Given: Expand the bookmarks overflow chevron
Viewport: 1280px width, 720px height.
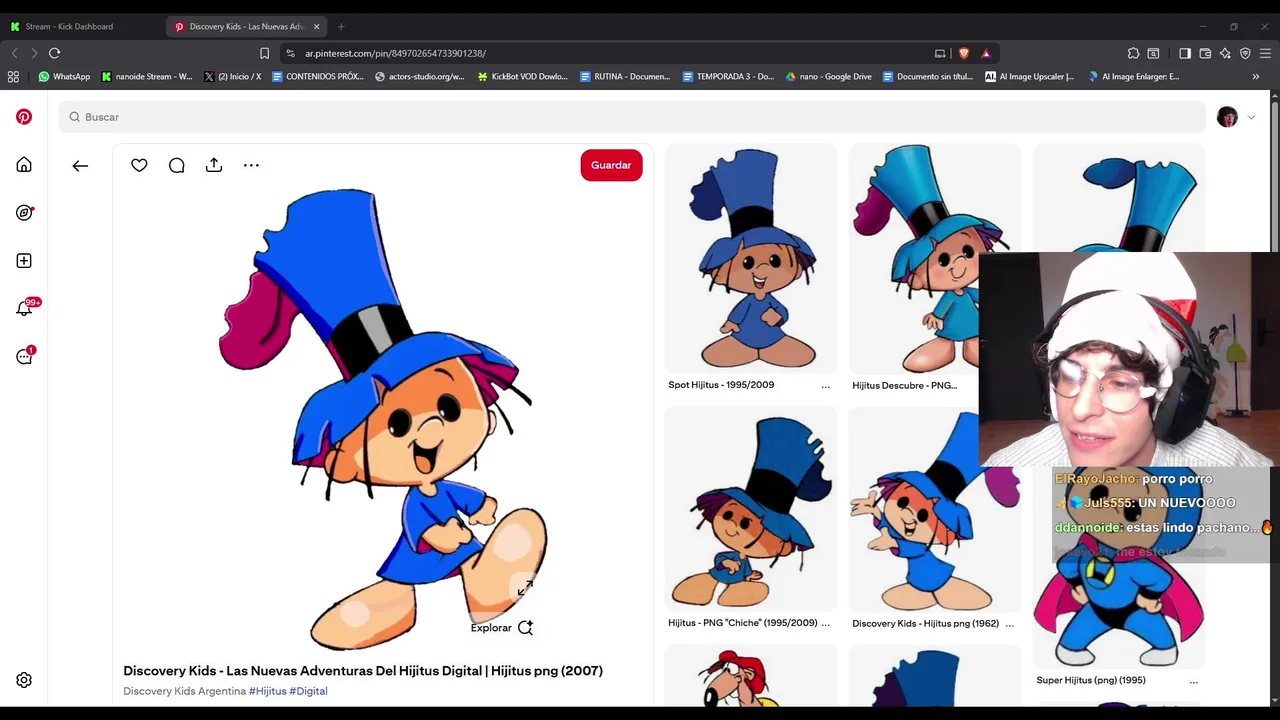Looking at the screenshot, I should 1256,76.
